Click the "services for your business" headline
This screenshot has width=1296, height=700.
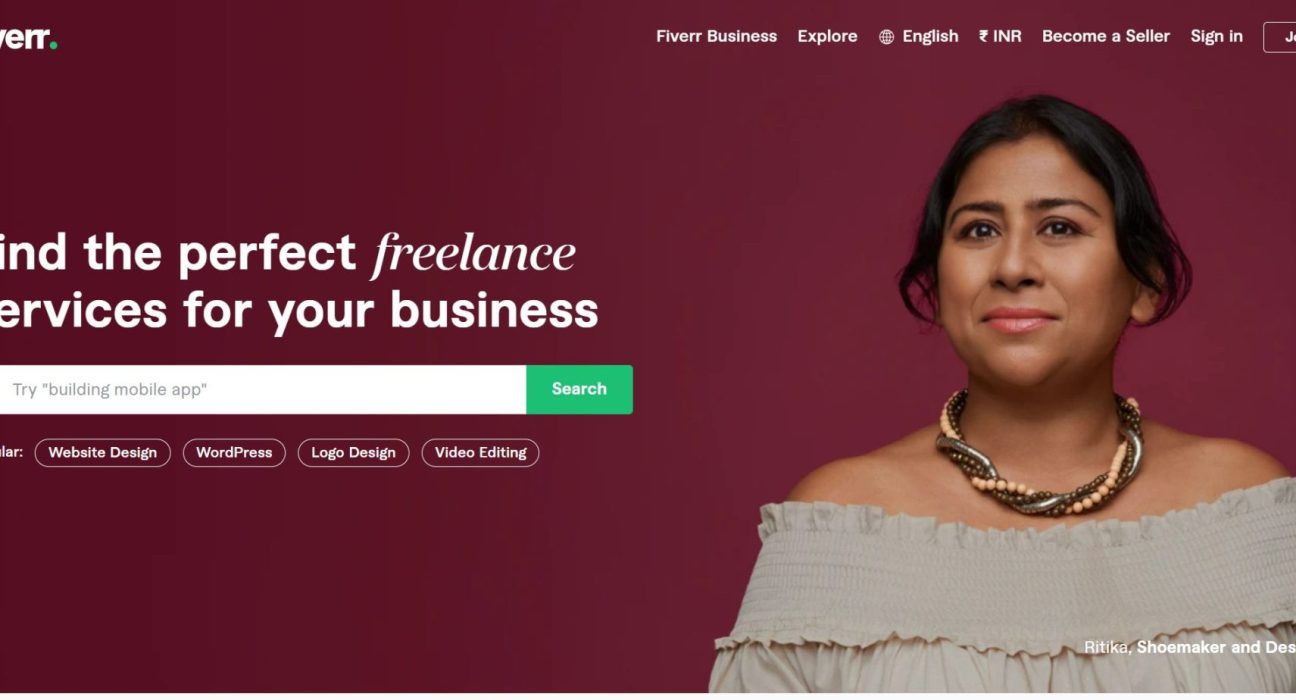click(298, 309)
